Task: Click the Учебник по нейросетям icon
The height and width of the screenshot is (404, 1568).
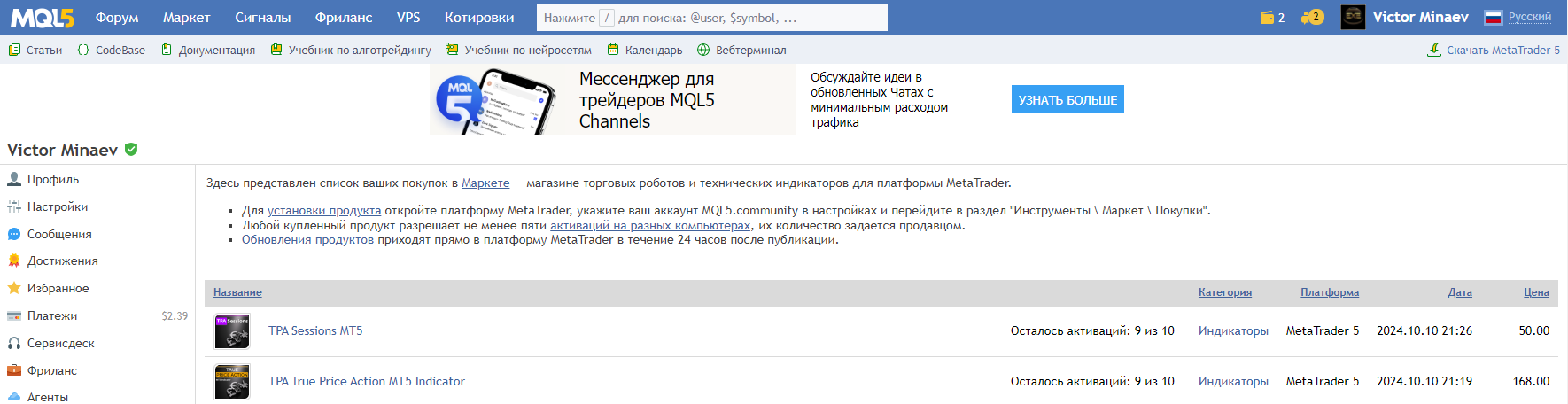Action: click(x=452, y=50)
